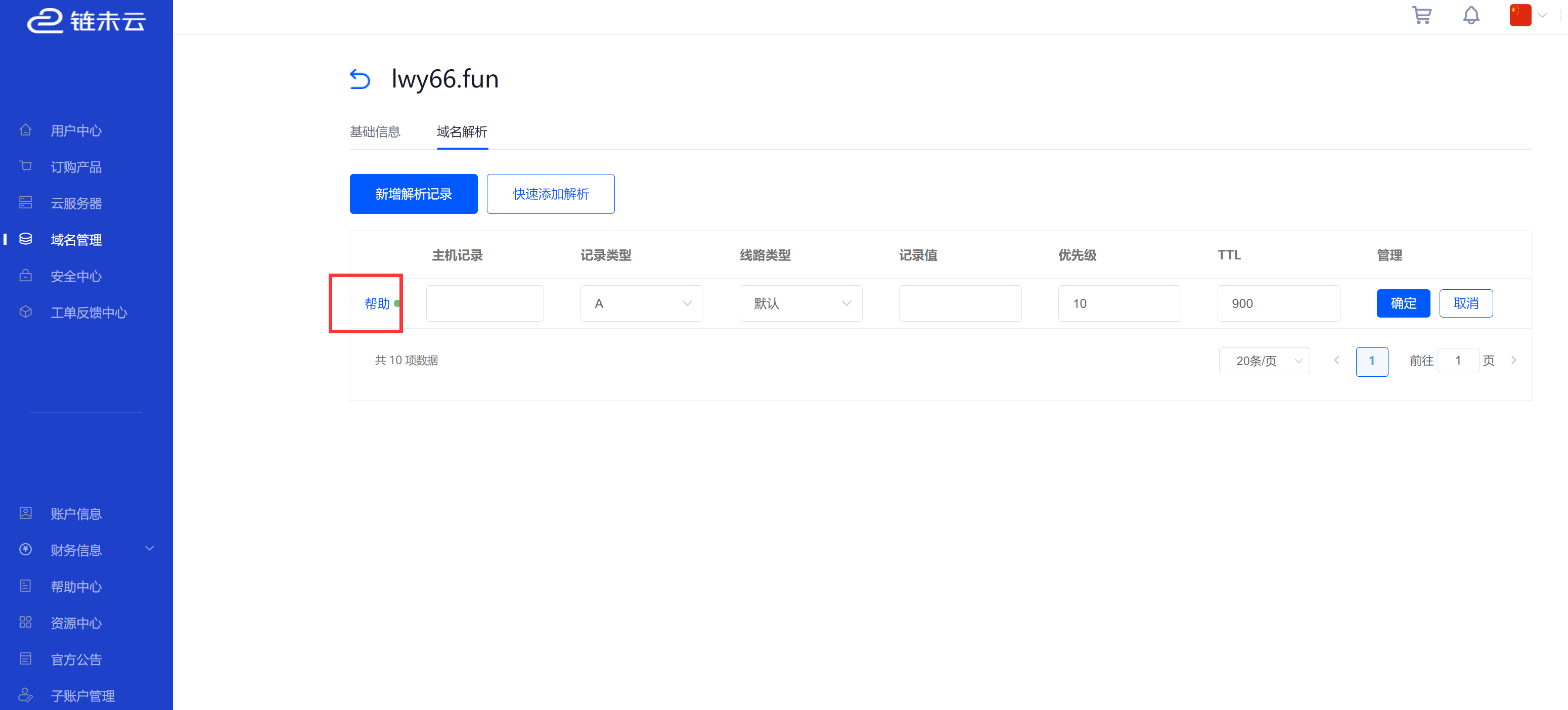Click the 官方公告 notice icon

(26, 659)
